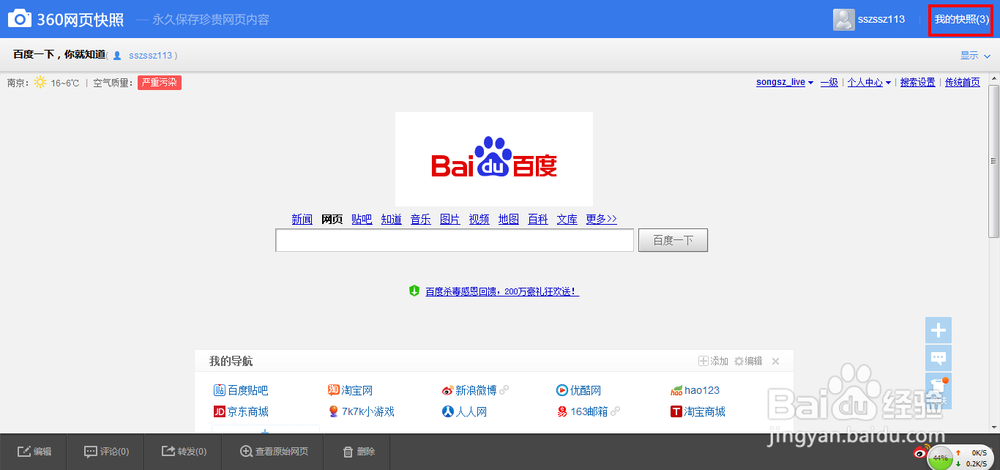Click the Weibo eye icon in tray

pos(920,452)
